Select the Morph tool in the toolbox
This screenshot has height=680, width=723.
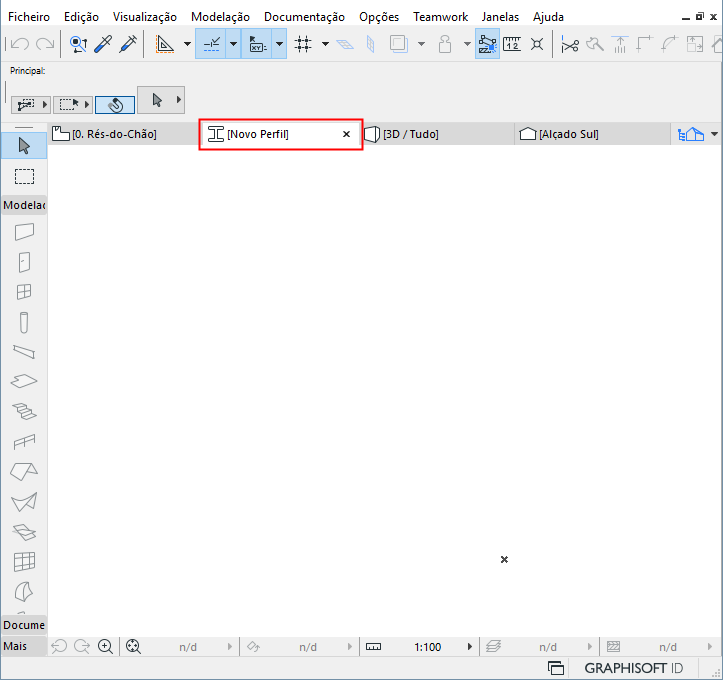tap(24, 592)
